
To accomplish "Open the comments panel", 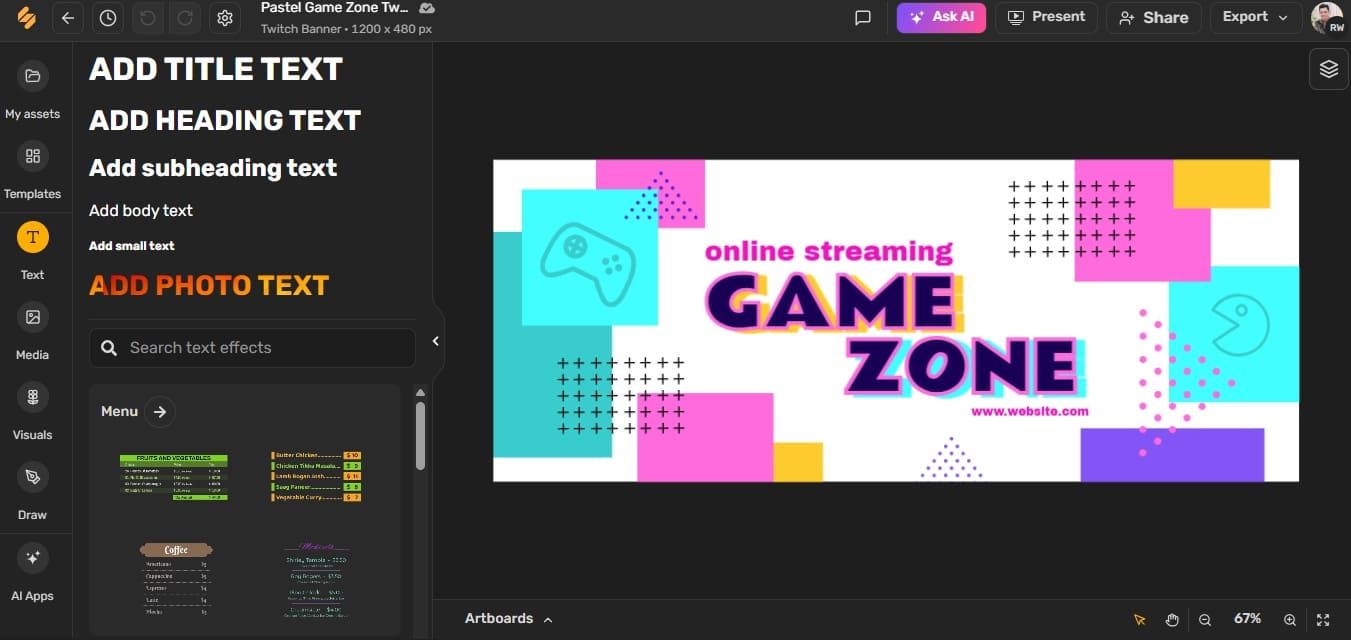I will click(x=863, y=17).
